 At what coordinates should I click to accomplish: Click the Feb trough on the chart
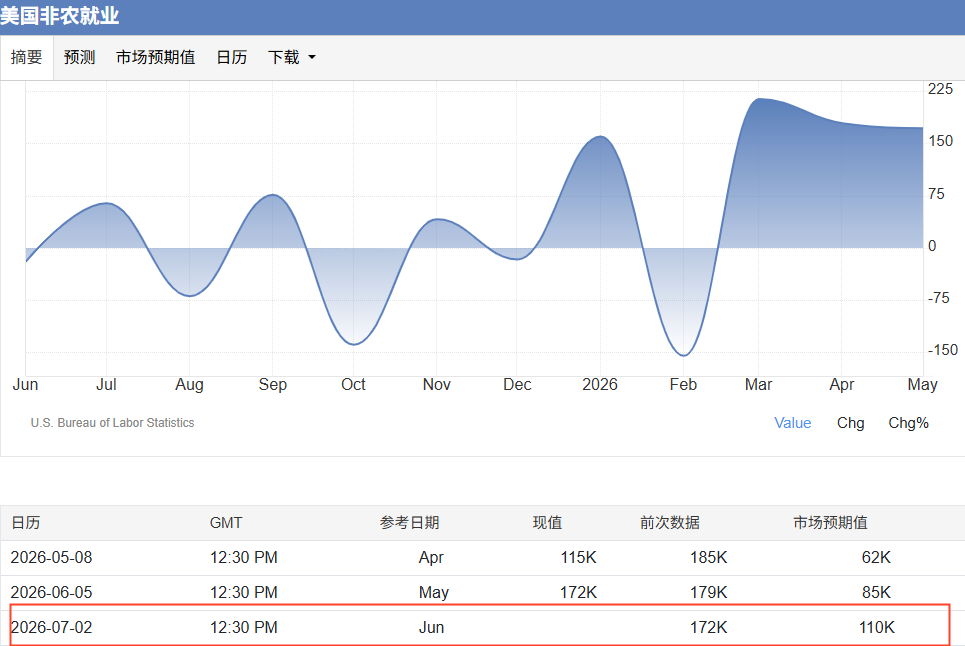[684, 356]
